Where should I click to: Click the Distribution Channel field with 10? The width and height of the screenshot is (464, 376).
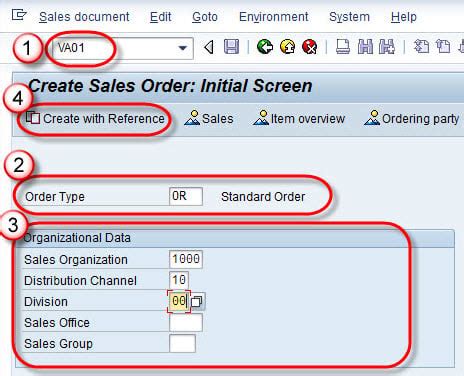pos(179,280)
